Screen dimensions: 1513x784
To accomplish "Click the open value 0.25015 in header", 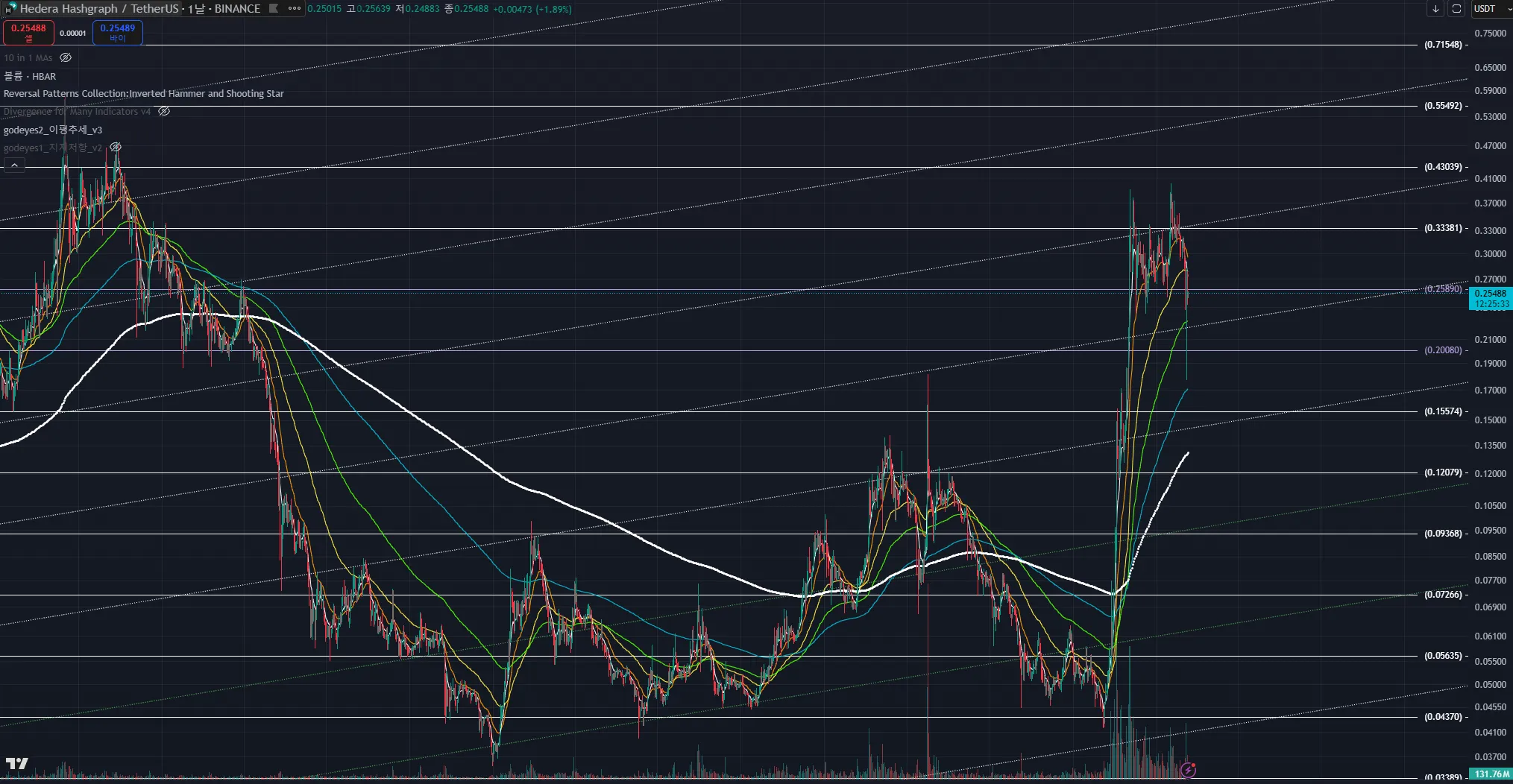I will click(324, 9).
